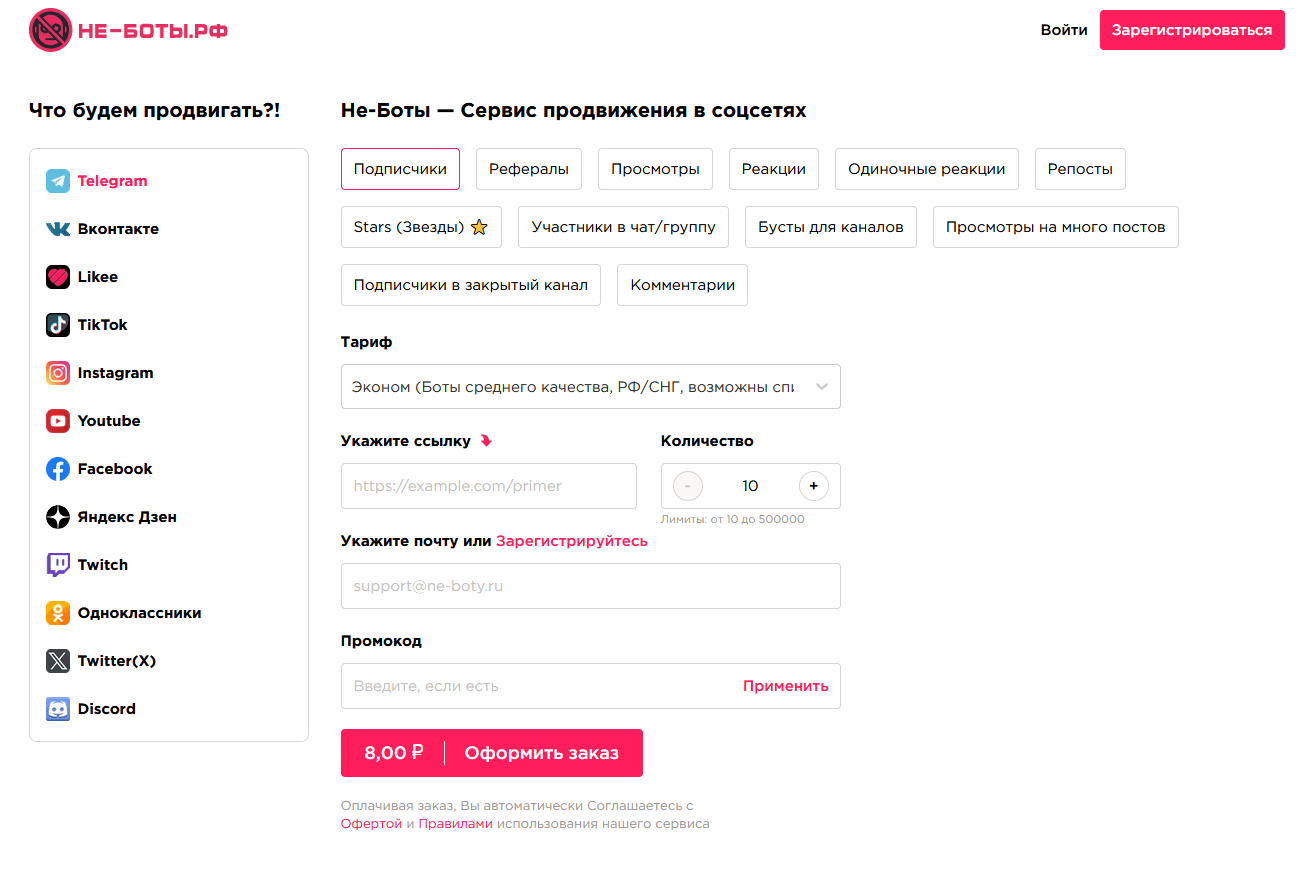Focus the email field support@ne-boty.ru
This screenshot has width=1300, height=869.
coord(591,586)
